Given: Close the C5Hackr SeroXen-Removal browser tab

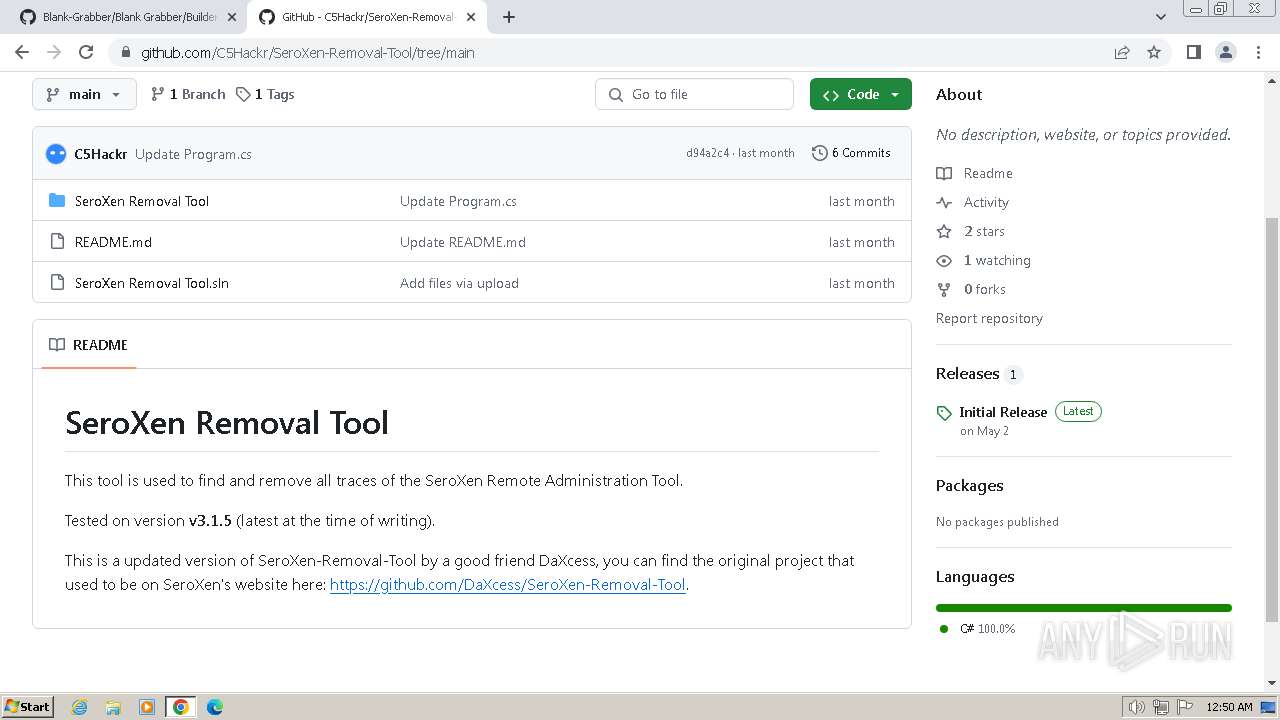Looking at the screenshot, I should (470, 17).
